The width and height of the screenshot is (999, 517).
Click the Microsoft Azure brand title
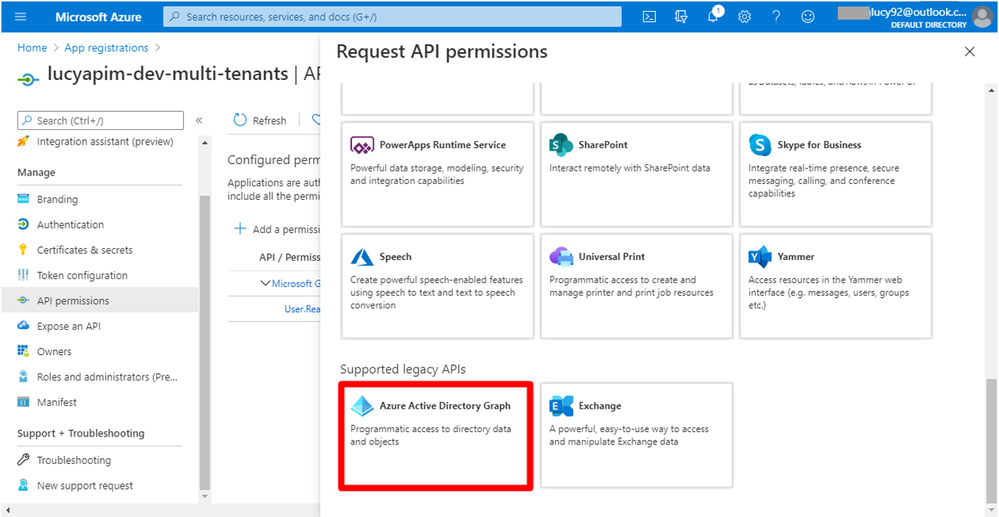98,17
